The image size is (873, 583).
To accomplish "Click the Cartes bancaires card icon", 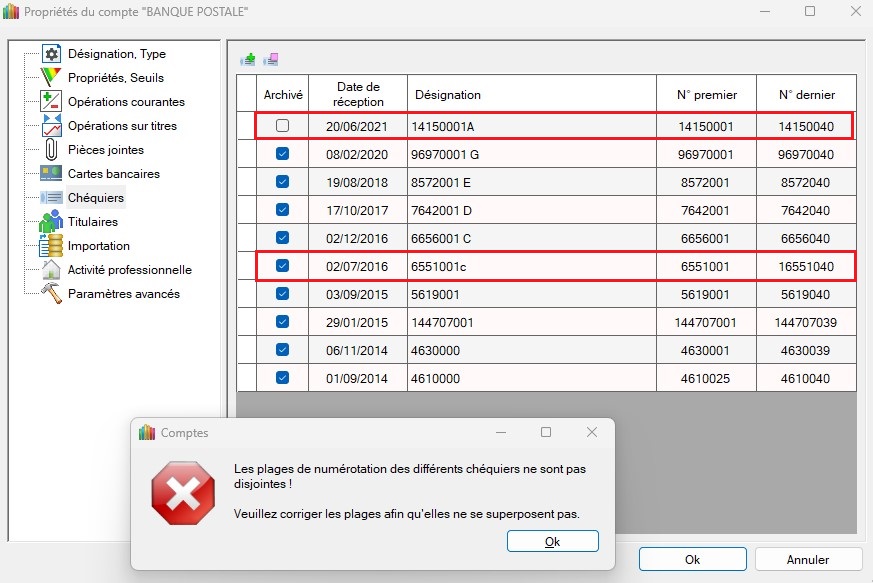I will [51, 174].
